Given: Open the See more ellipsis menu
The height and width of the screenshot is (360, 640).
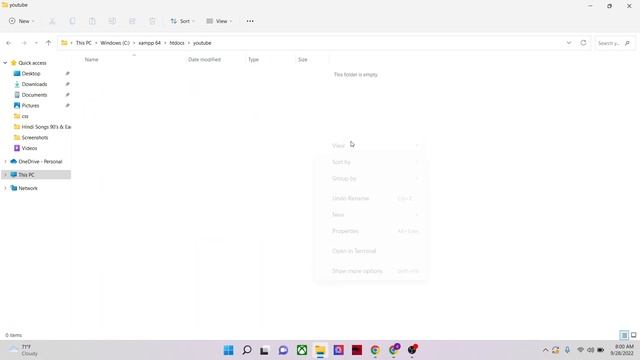Looking at the screenshot, I should tap(250, 21).
